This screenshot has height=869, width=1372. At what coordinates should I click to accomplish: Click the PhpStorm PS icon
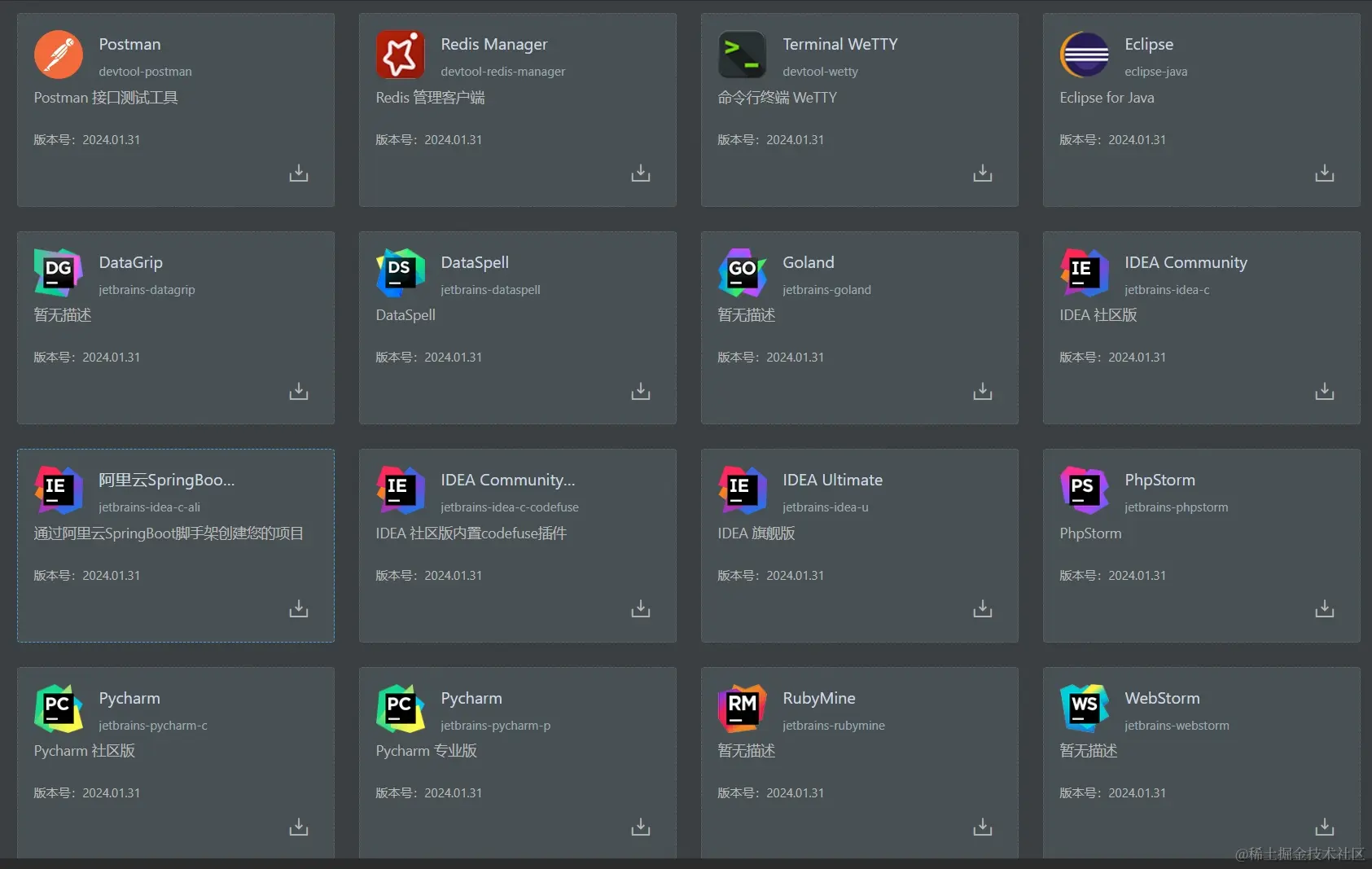coord(1085,490)
